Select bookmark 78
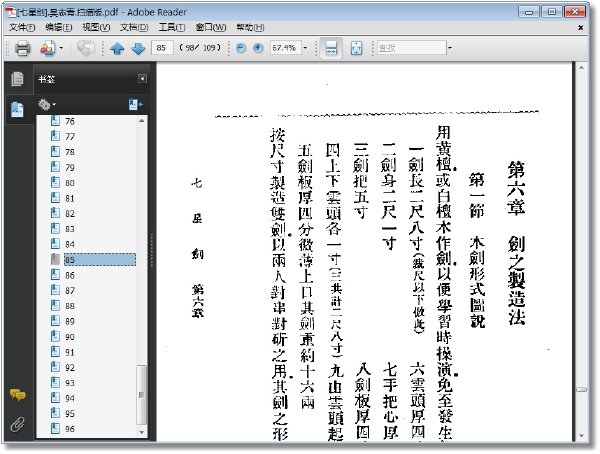Image resolution: width=600 pixels, height=454 pixels. coord(70,152)
